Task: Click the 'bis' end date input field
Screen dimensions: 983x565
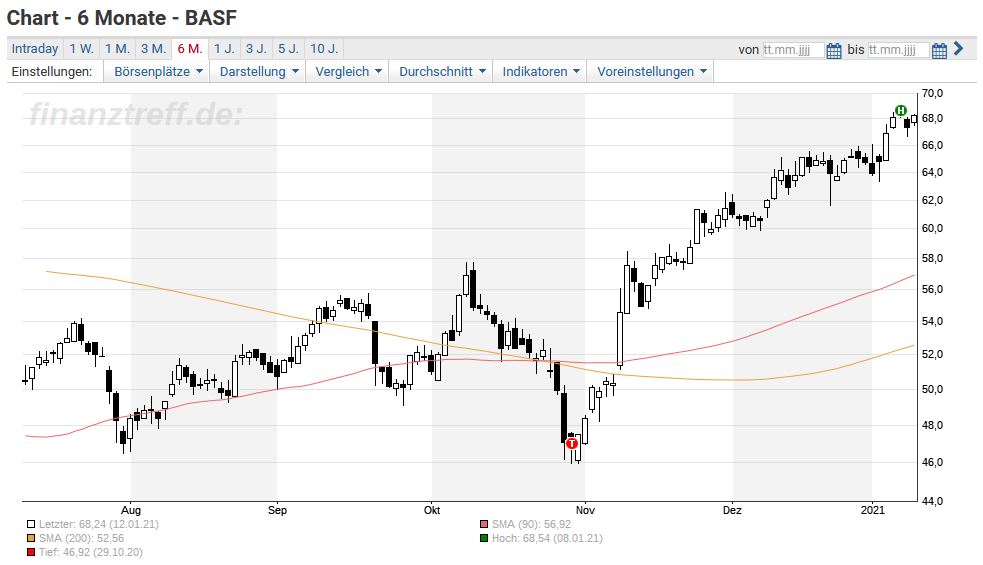Action: coord(898,50)
